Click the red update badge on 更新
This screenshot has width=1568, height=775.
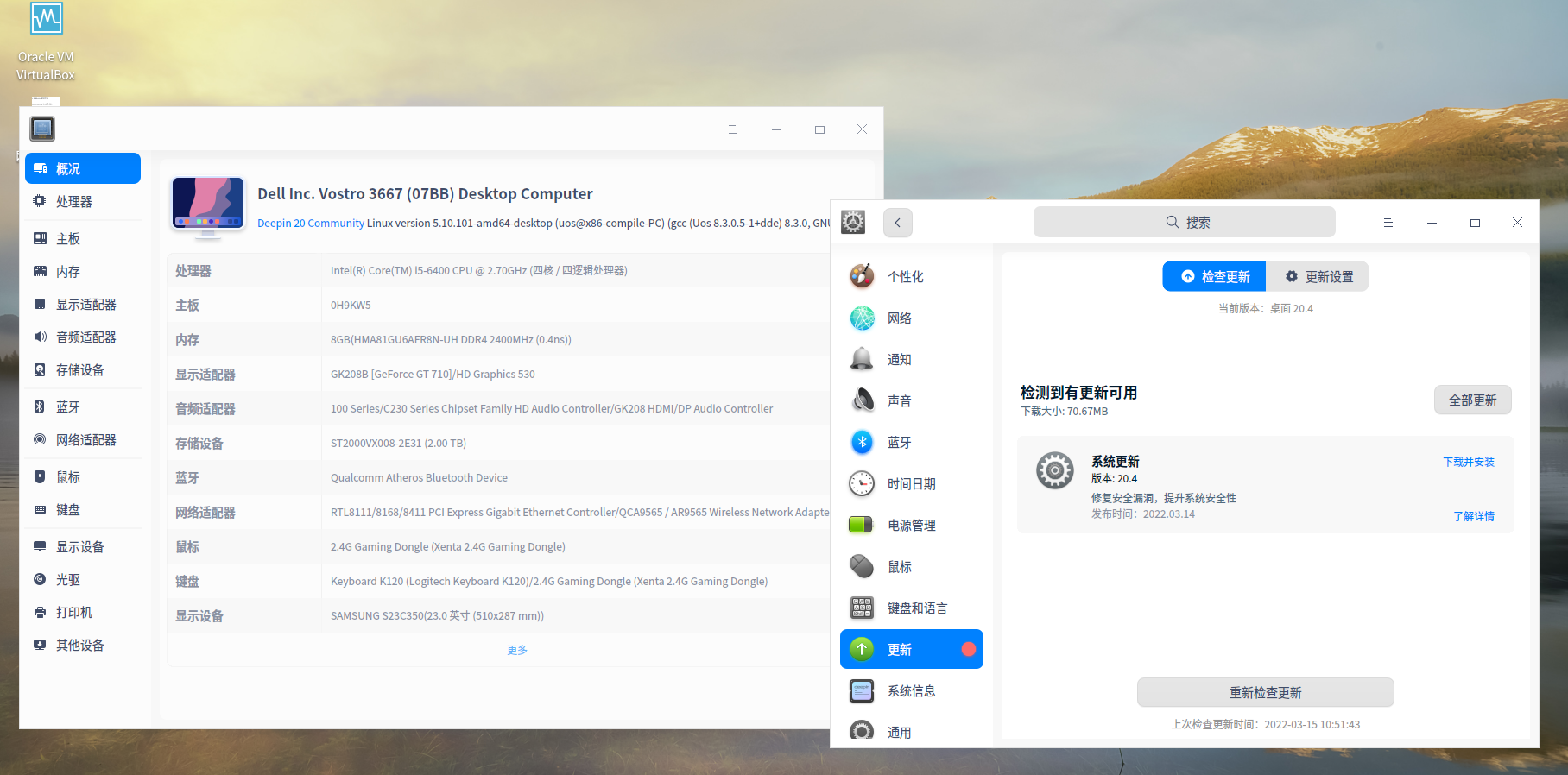point(969,649)
